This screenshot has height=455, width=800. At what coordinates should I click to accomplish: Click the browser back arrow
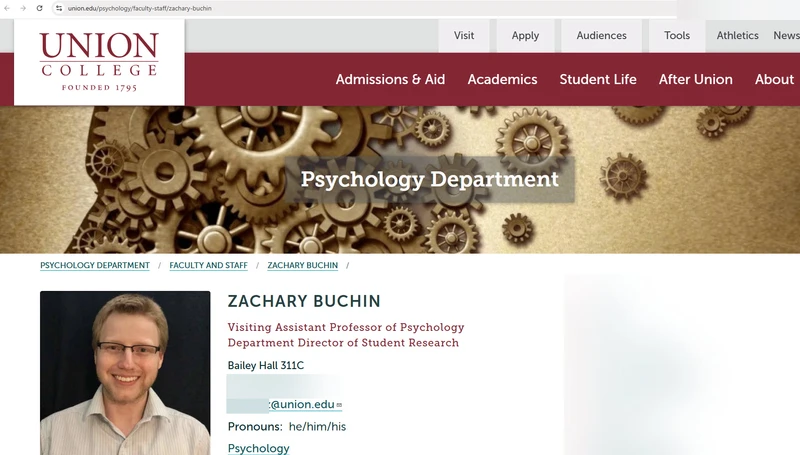point(7,8)
